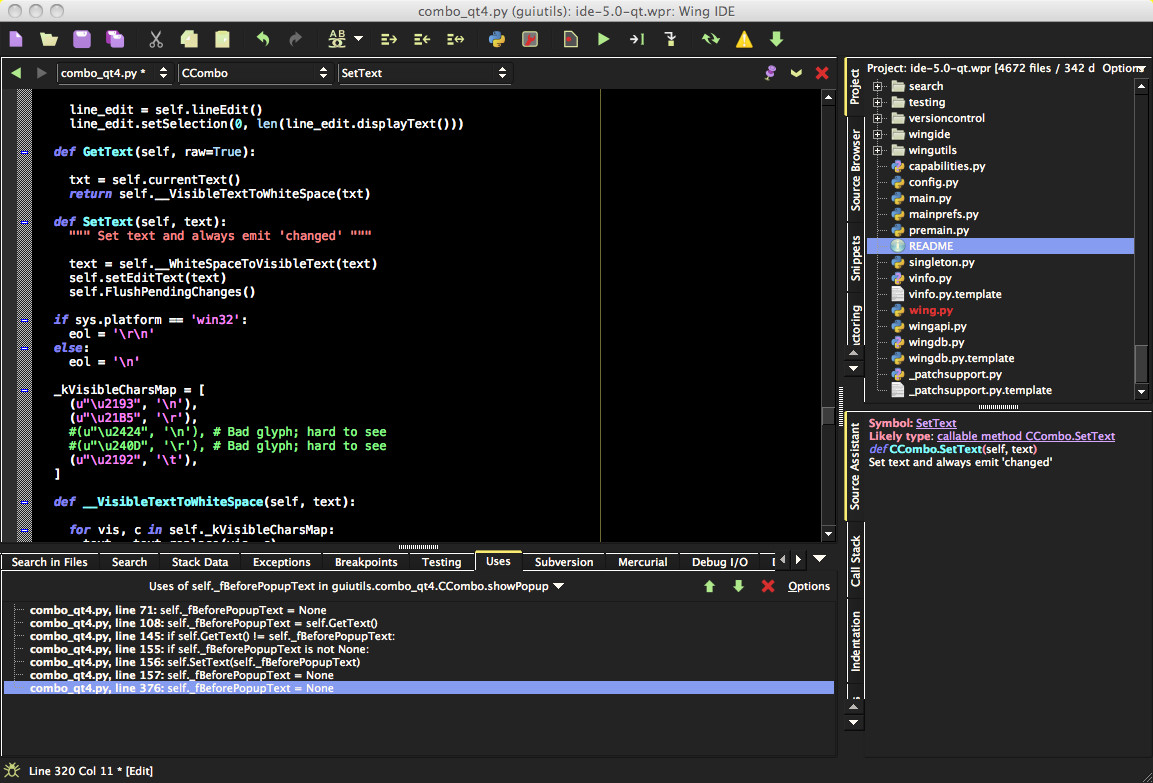Follow the CCombo.SetText link in Source Assistant
This screenshot has width=1153, height=783.
pos(1026,435)
